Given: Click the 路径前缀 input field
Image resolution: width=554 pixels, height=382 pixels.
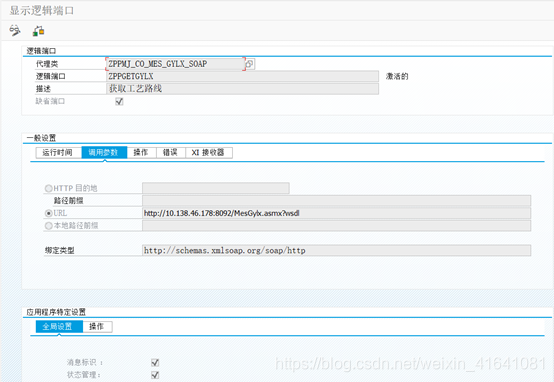Looking at the screenshot, I should pos(336,201).
